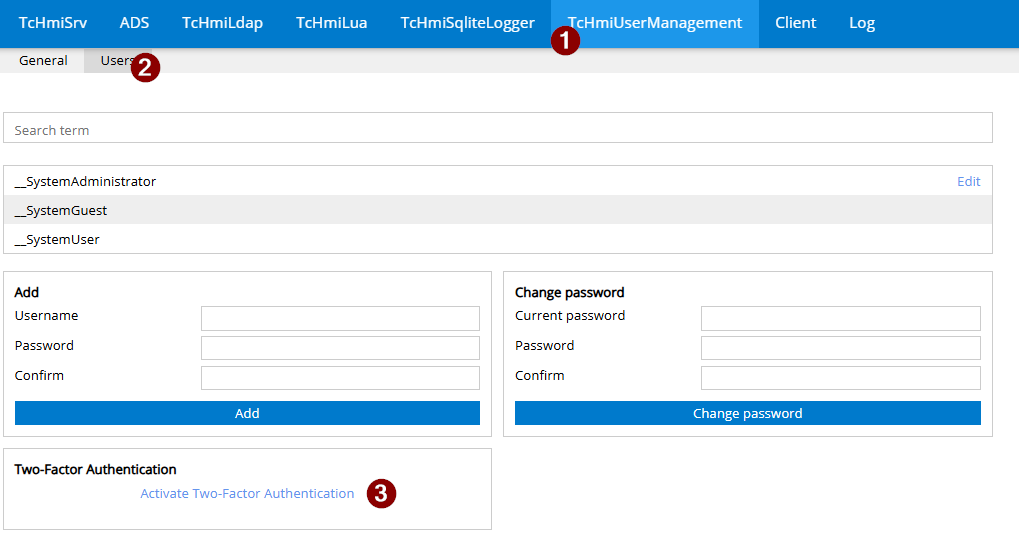Click the Password field in Add section
Screen dimensions: 1019x546
click(341, 348)
